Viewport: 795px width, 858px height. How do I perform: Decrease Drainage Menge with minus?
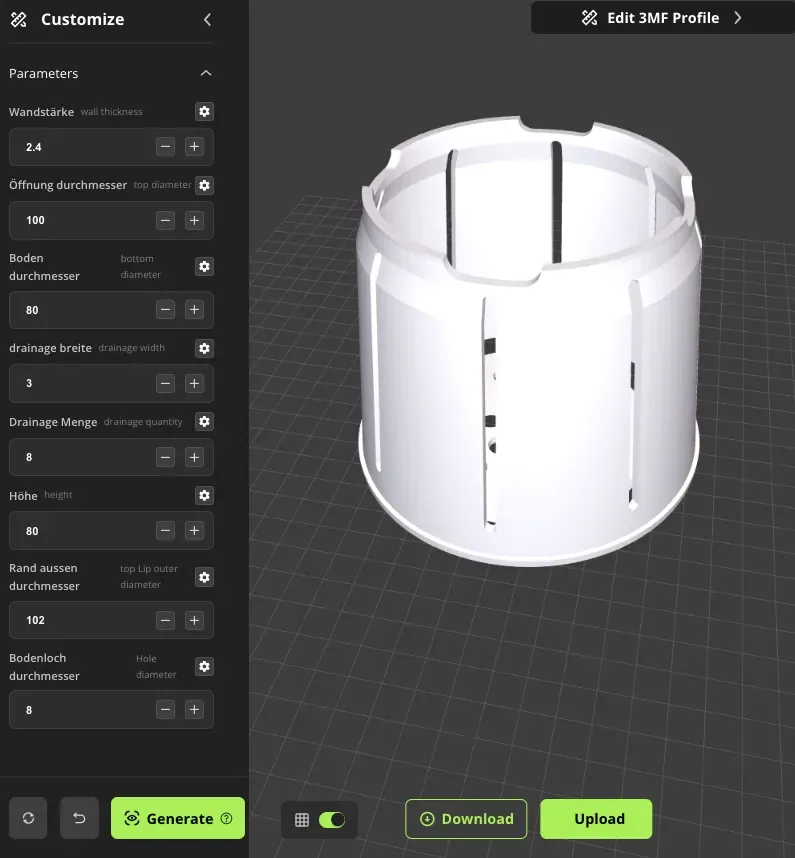click(165, 457)
